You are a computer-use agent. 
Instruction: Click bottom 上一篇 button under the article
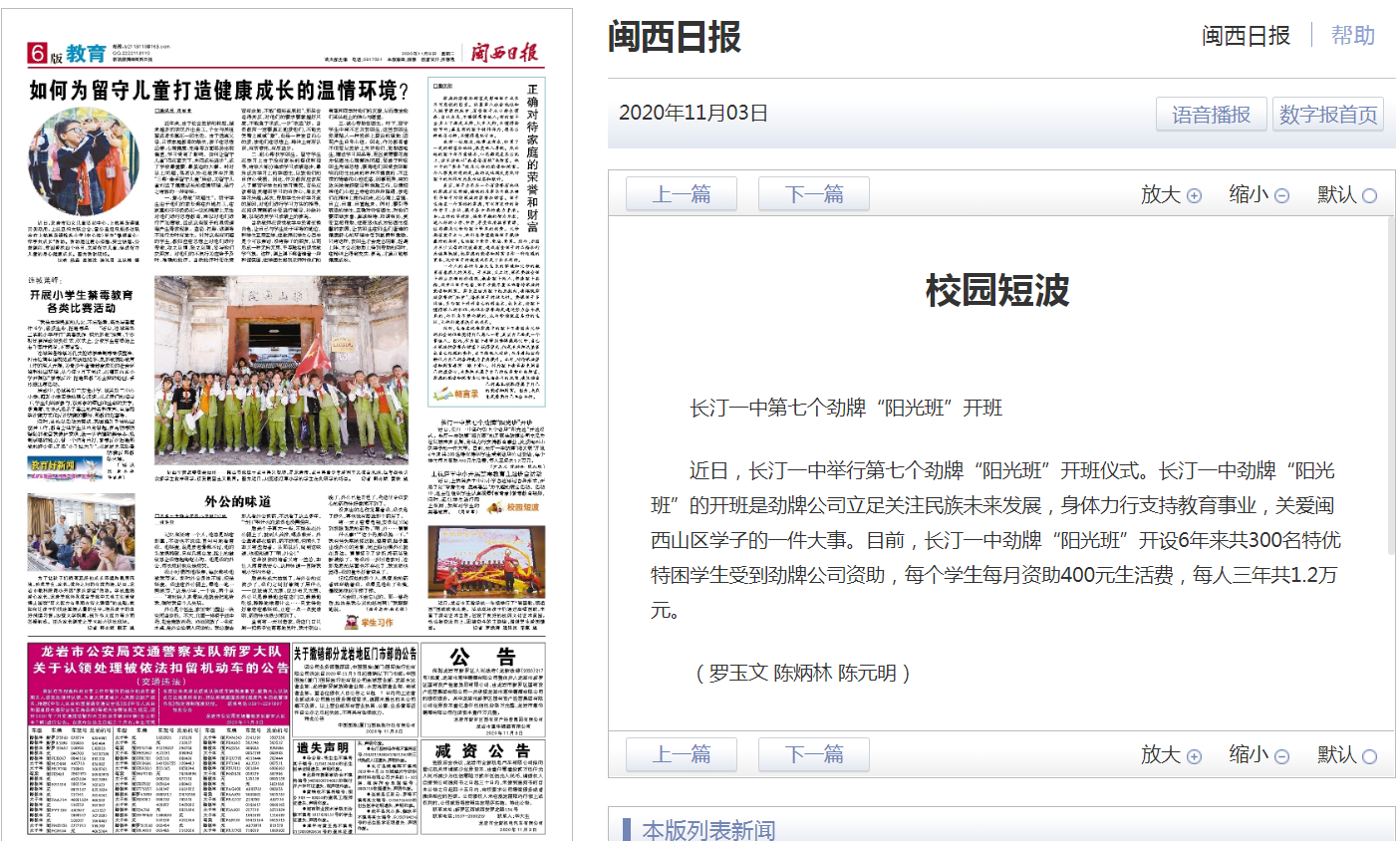tap(681, 754)
